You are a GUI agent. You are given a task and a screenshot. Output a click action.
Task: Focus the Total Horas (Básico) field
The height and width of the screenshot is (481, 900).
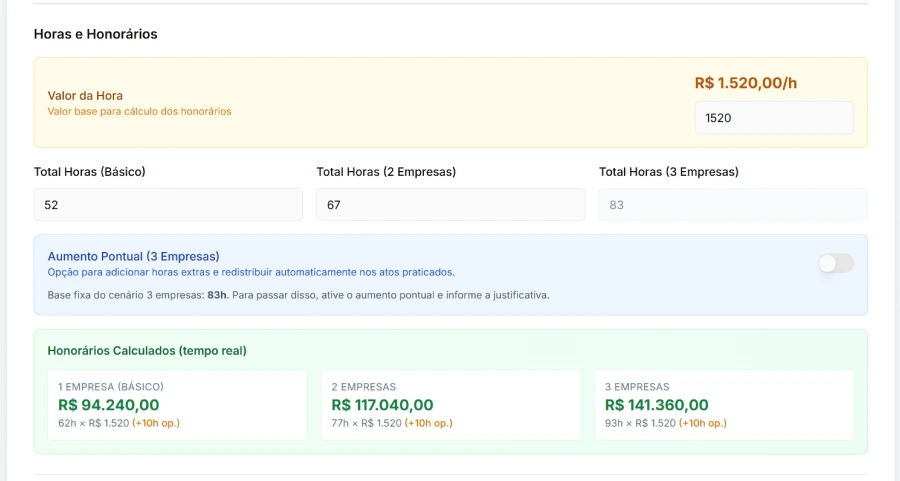pos(168,204)
